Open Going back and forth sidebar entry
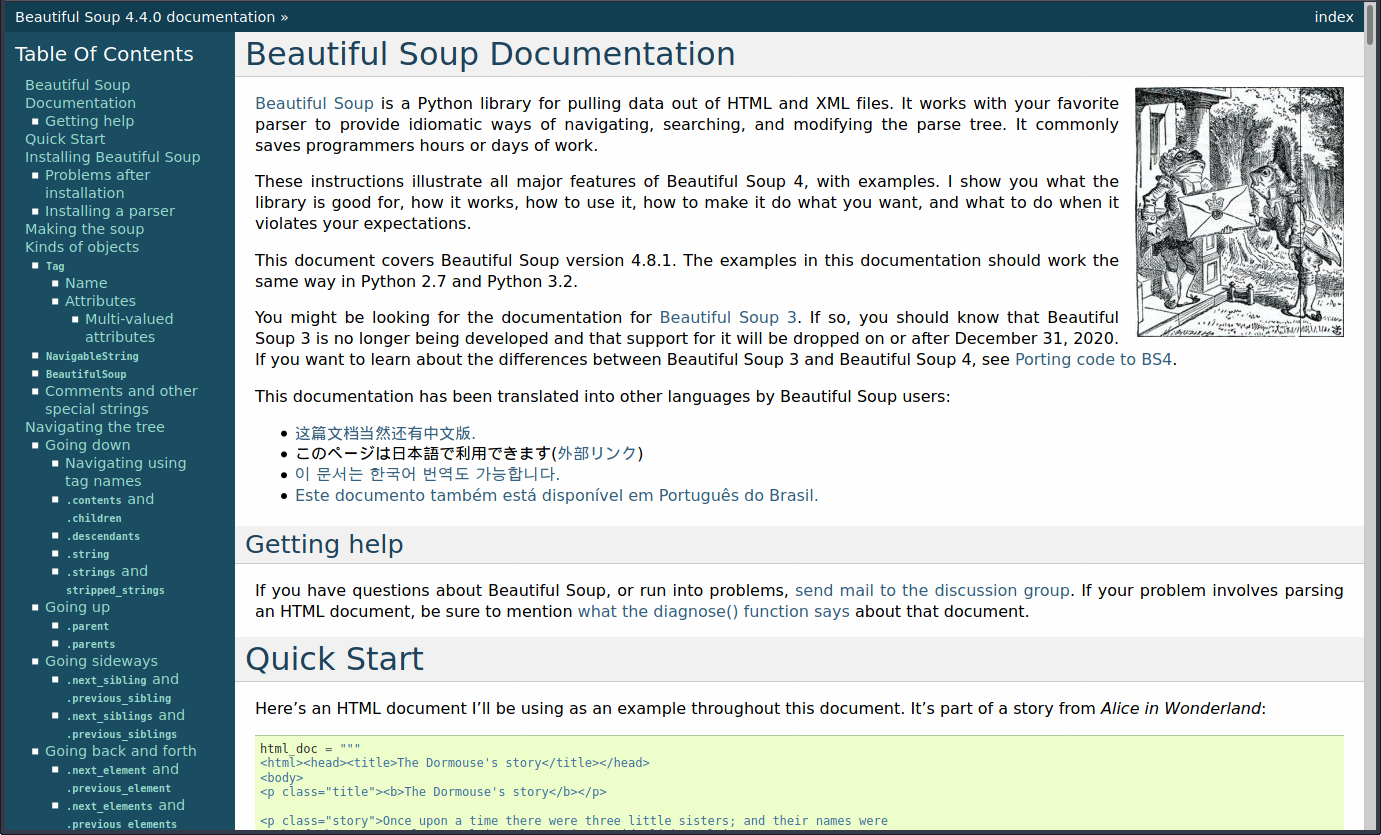 click(x=120, y=751)
